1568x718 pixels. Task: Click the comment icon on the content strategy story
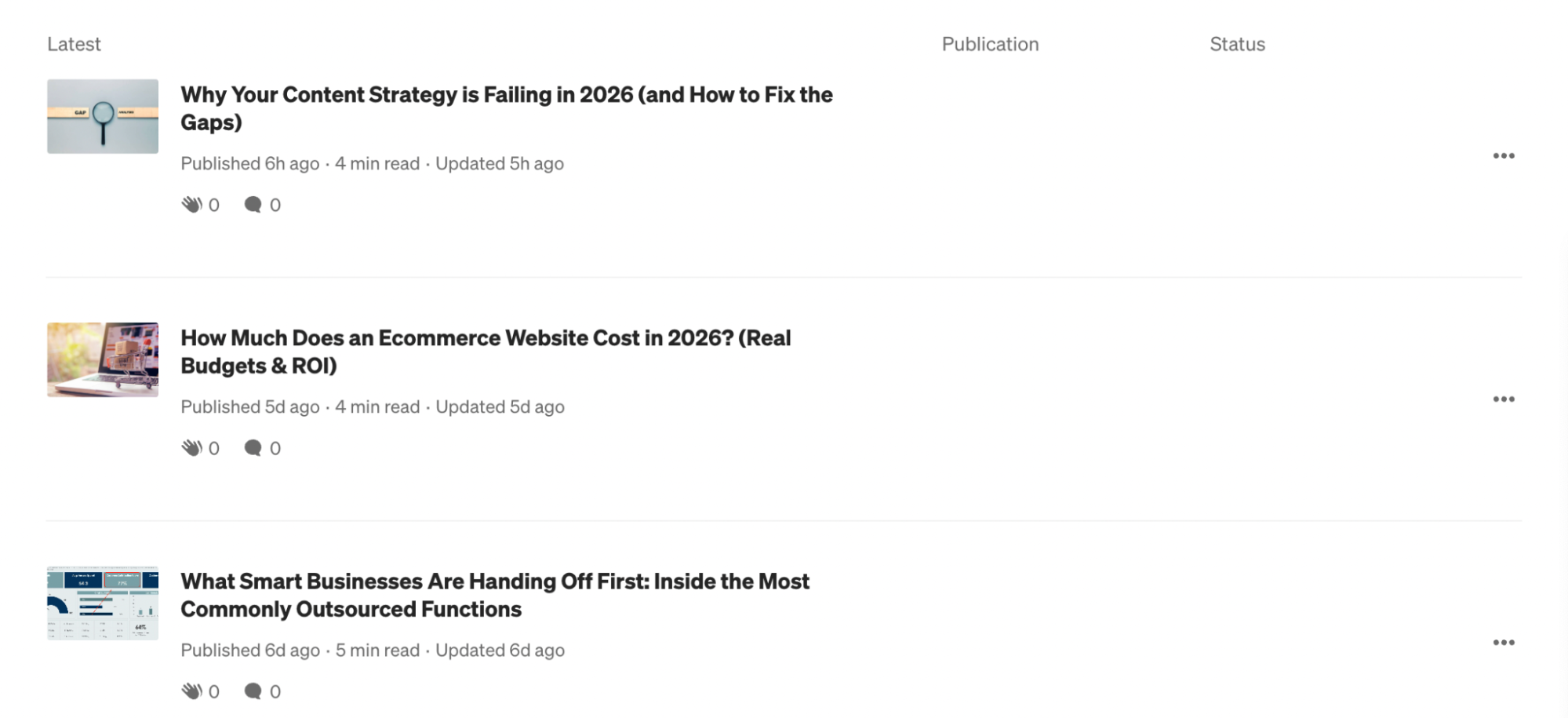click(x=253, y=204)
